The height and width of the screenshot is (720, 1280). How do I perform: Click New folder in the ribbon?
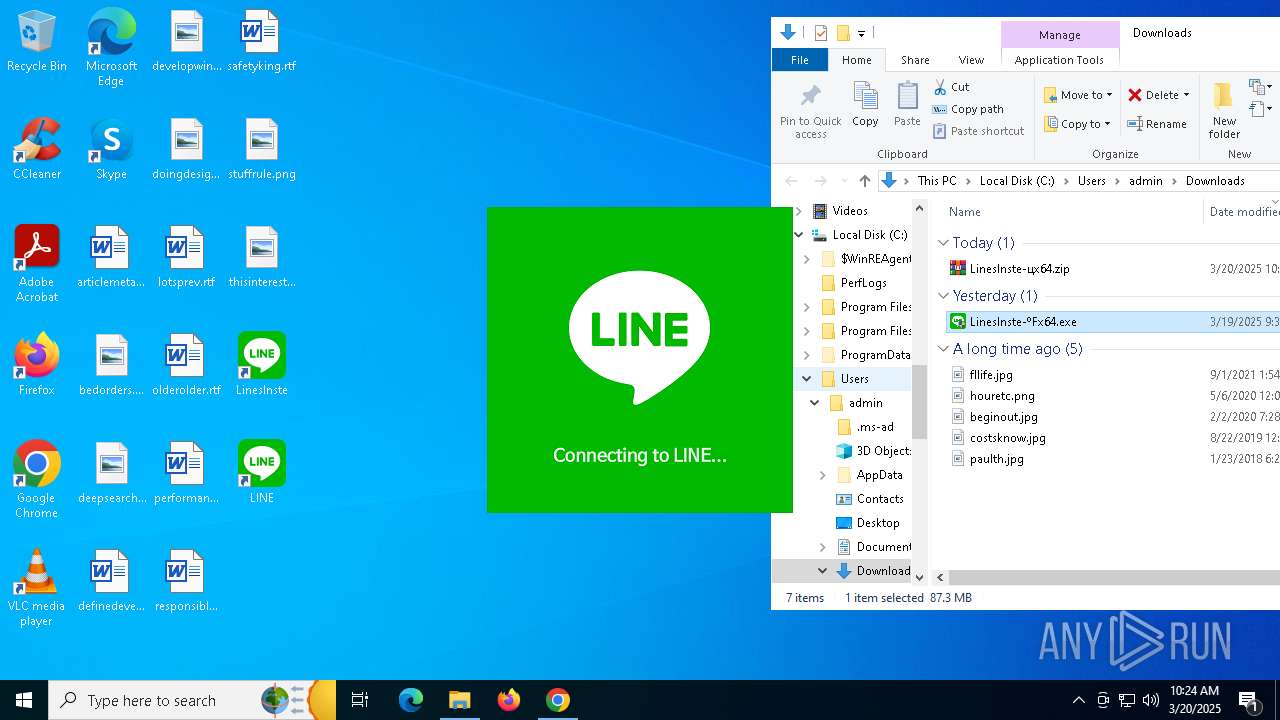[1224, 110]
